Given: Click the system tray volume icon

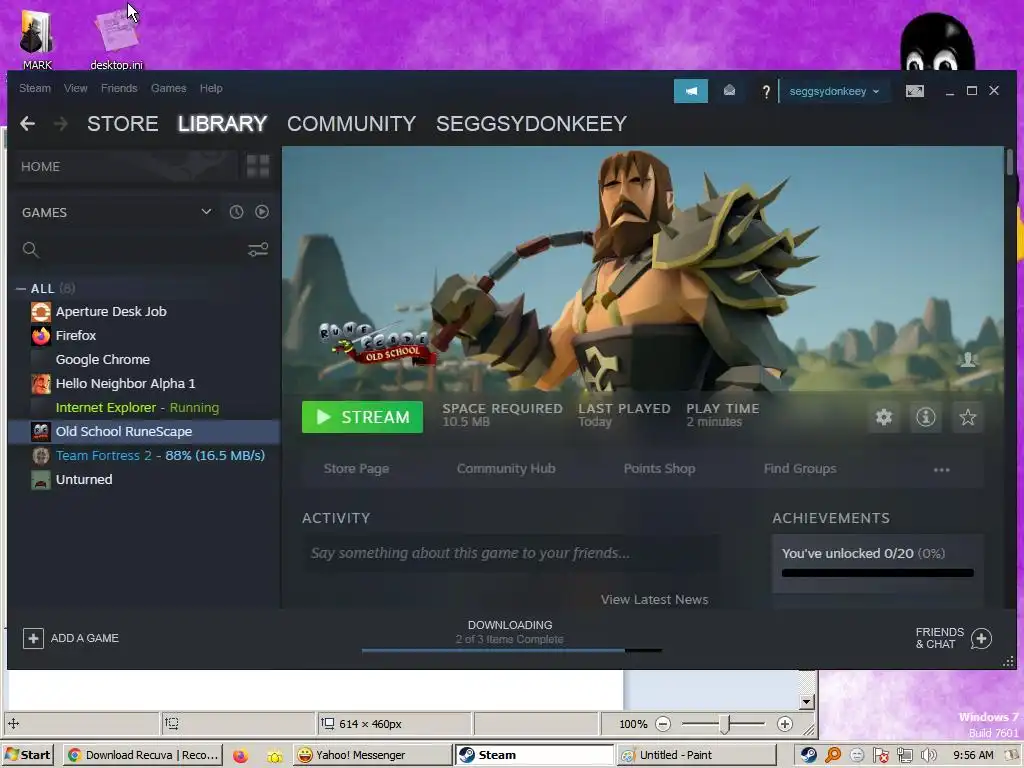Looking at the screenshot, I should (x=929, y=756).
